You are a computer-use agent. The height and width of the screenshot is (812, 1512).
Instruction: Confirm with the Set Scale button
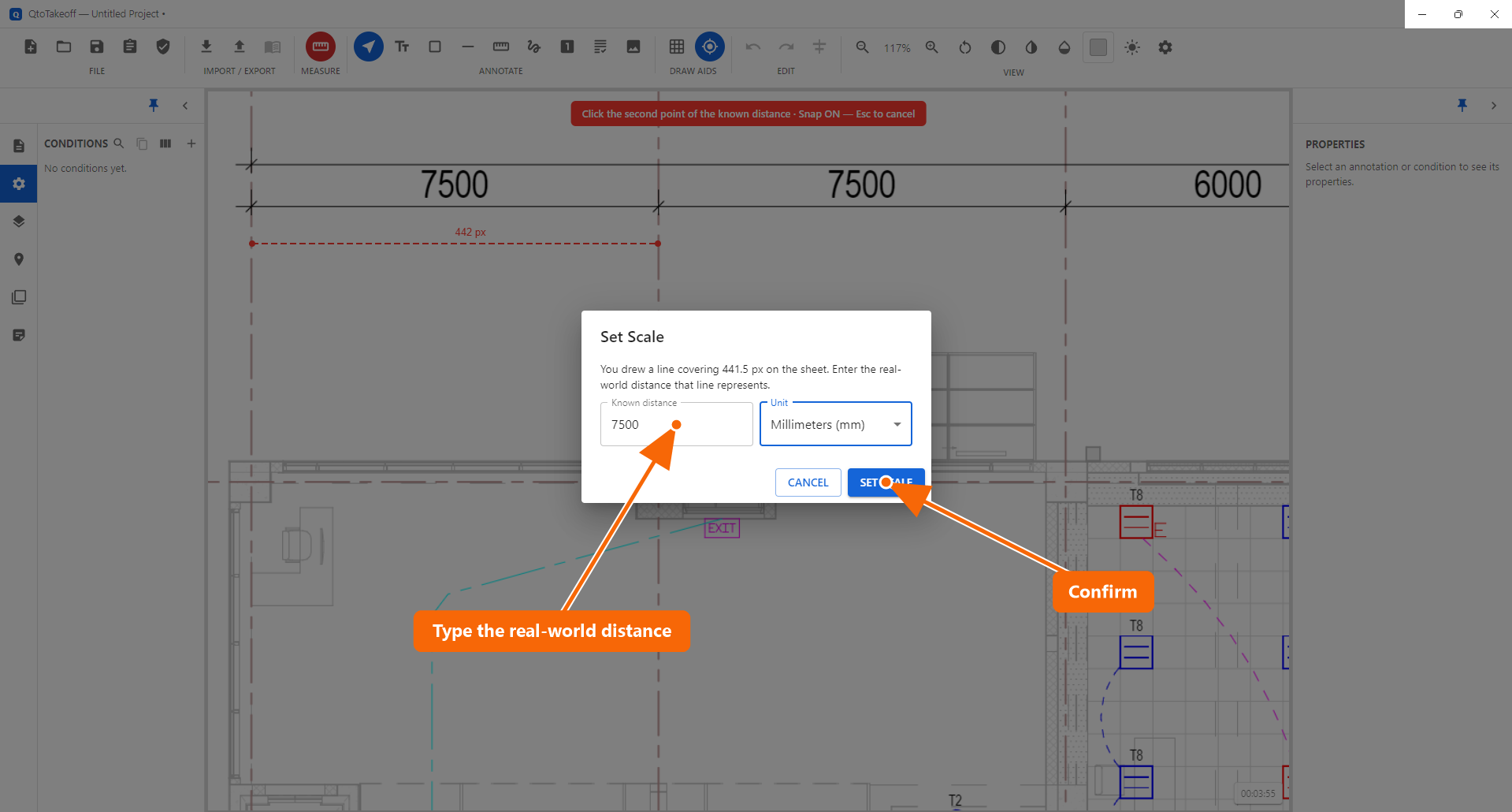[x=886, y=482]
